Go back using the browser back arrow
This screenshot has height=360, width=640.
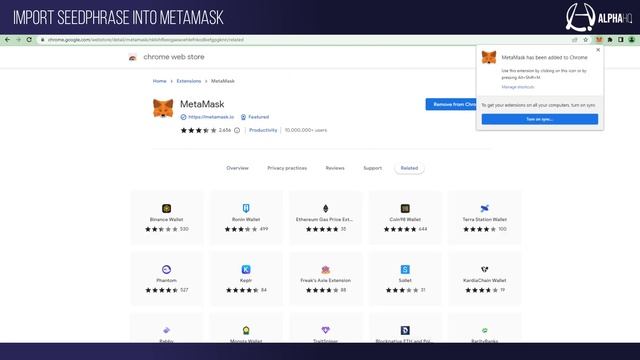point(7,40)
